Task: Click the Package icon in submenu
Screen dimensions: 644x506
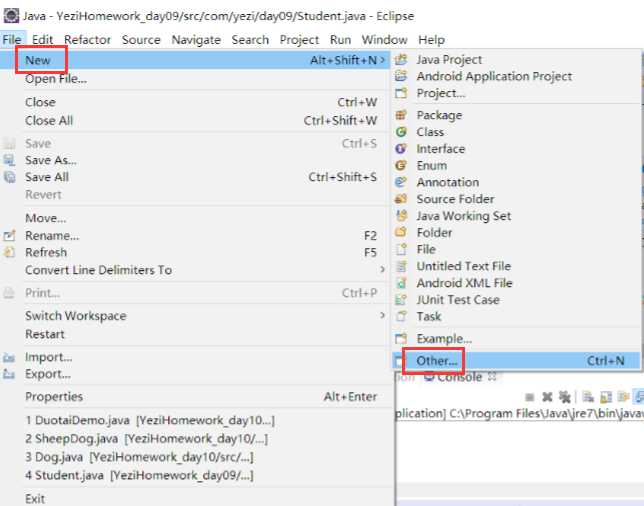Action: [401, 115]
